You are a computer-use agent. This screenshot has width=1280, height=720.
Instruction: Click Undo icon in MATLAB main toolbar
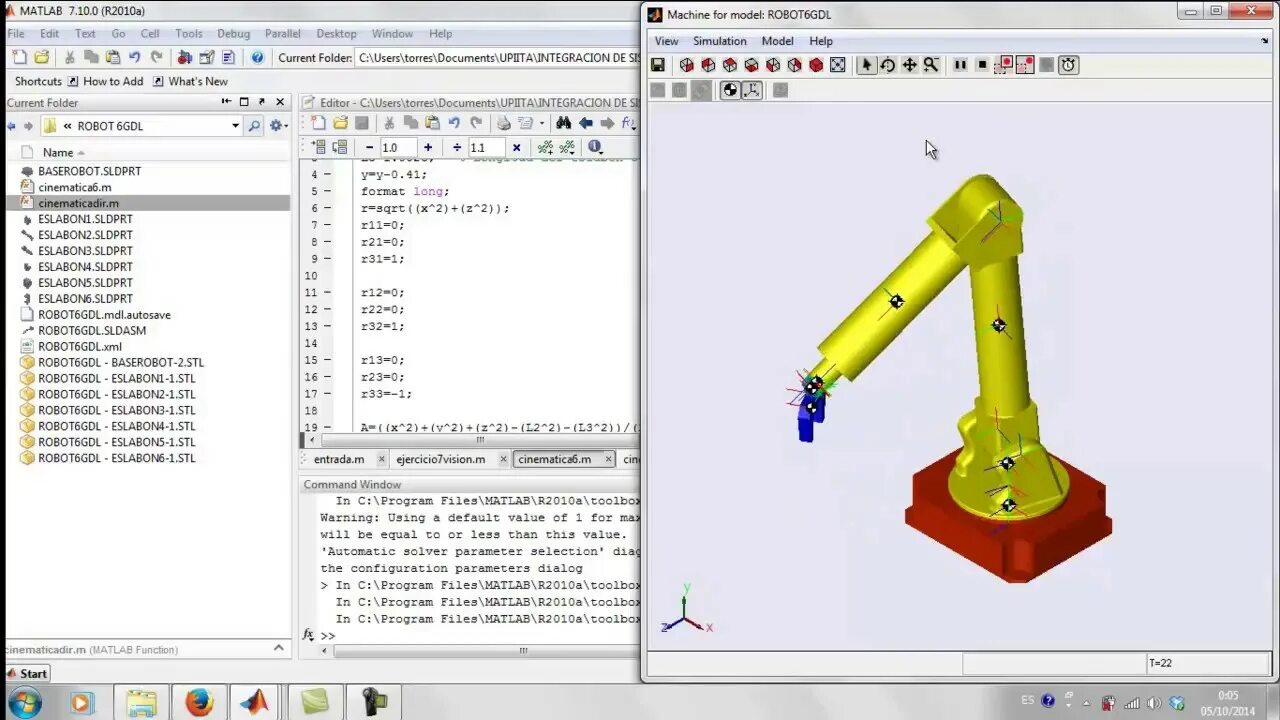click(135, 57)
